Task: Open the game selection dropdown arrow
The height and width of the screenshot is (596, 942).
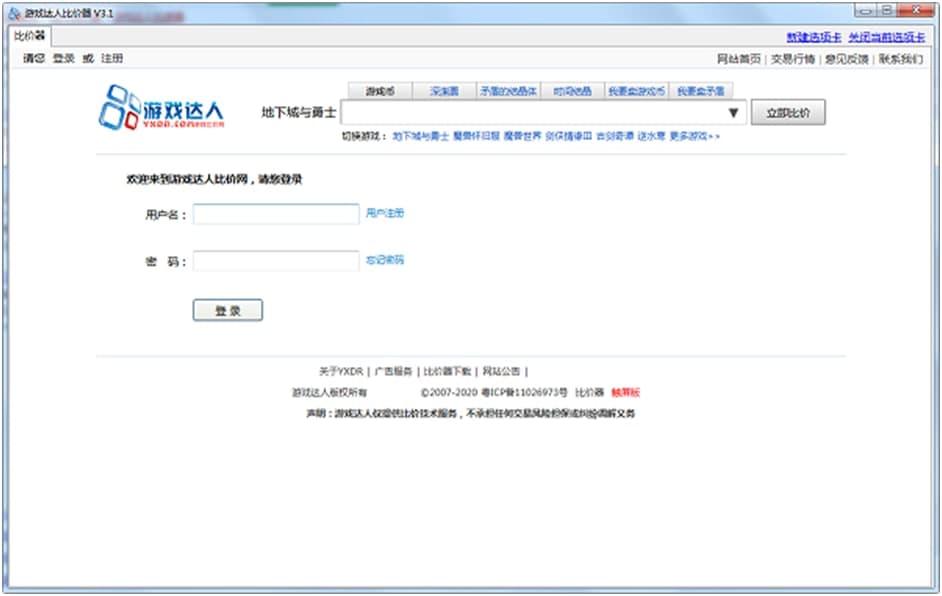Action: (735, 112)
